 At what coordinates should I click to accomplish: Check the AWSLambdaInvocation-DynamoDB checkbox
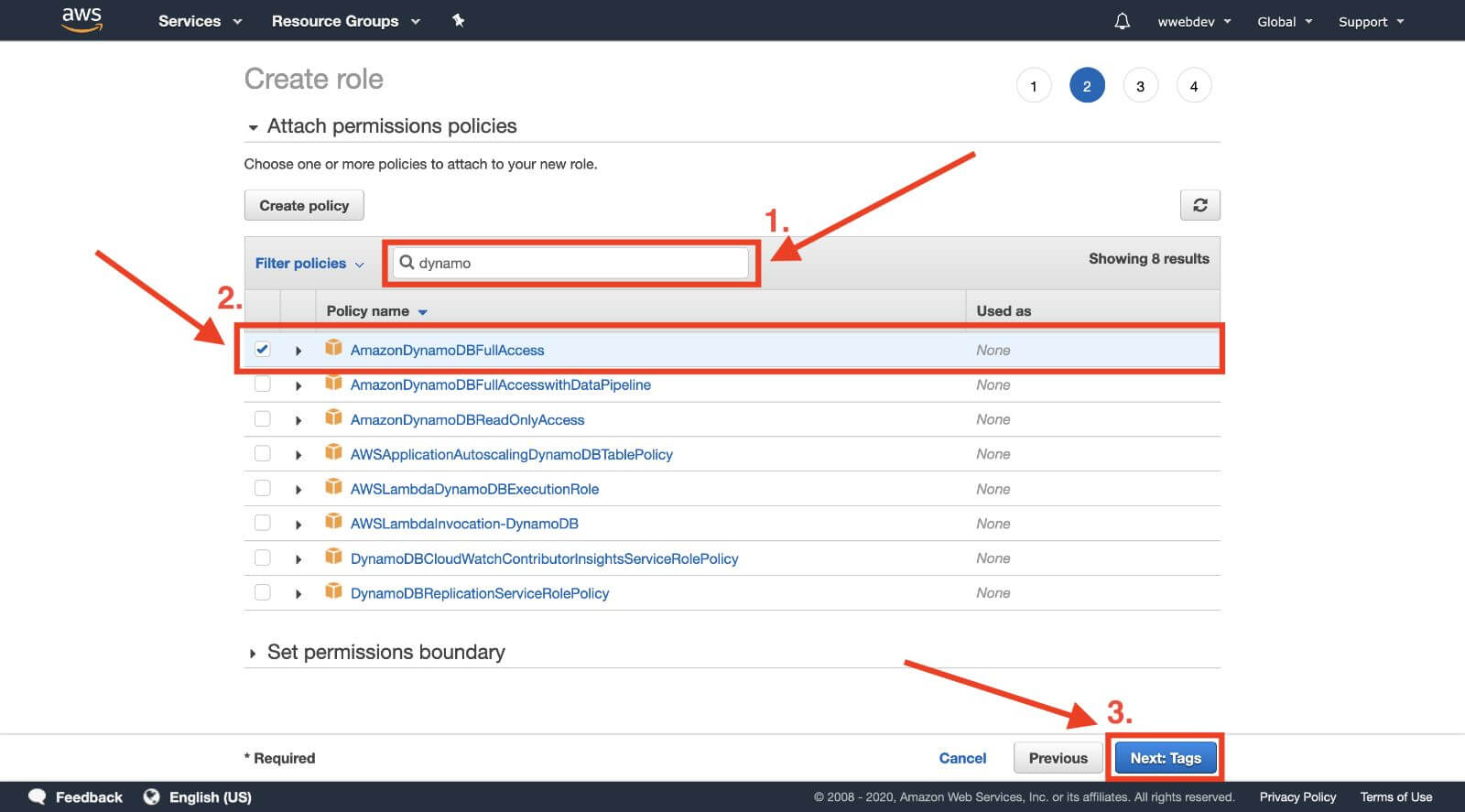[263, 523]
